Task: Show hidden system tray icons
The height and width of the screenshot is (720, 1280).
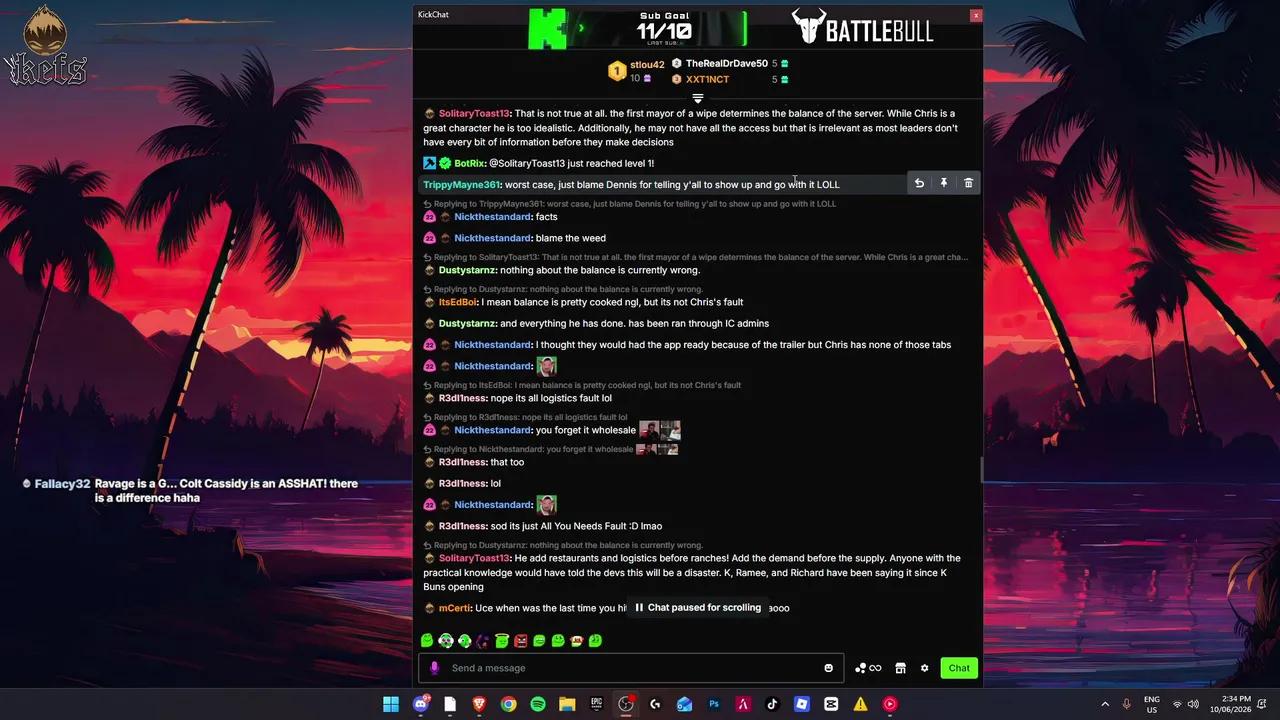Action: (x=1105, y=704)
